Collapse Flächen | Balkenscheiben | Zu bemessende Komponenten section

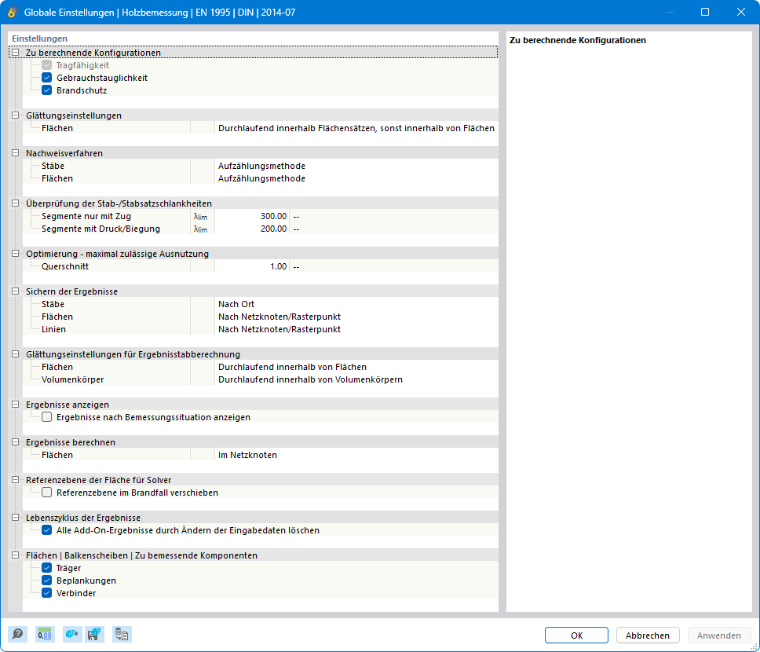16,555
